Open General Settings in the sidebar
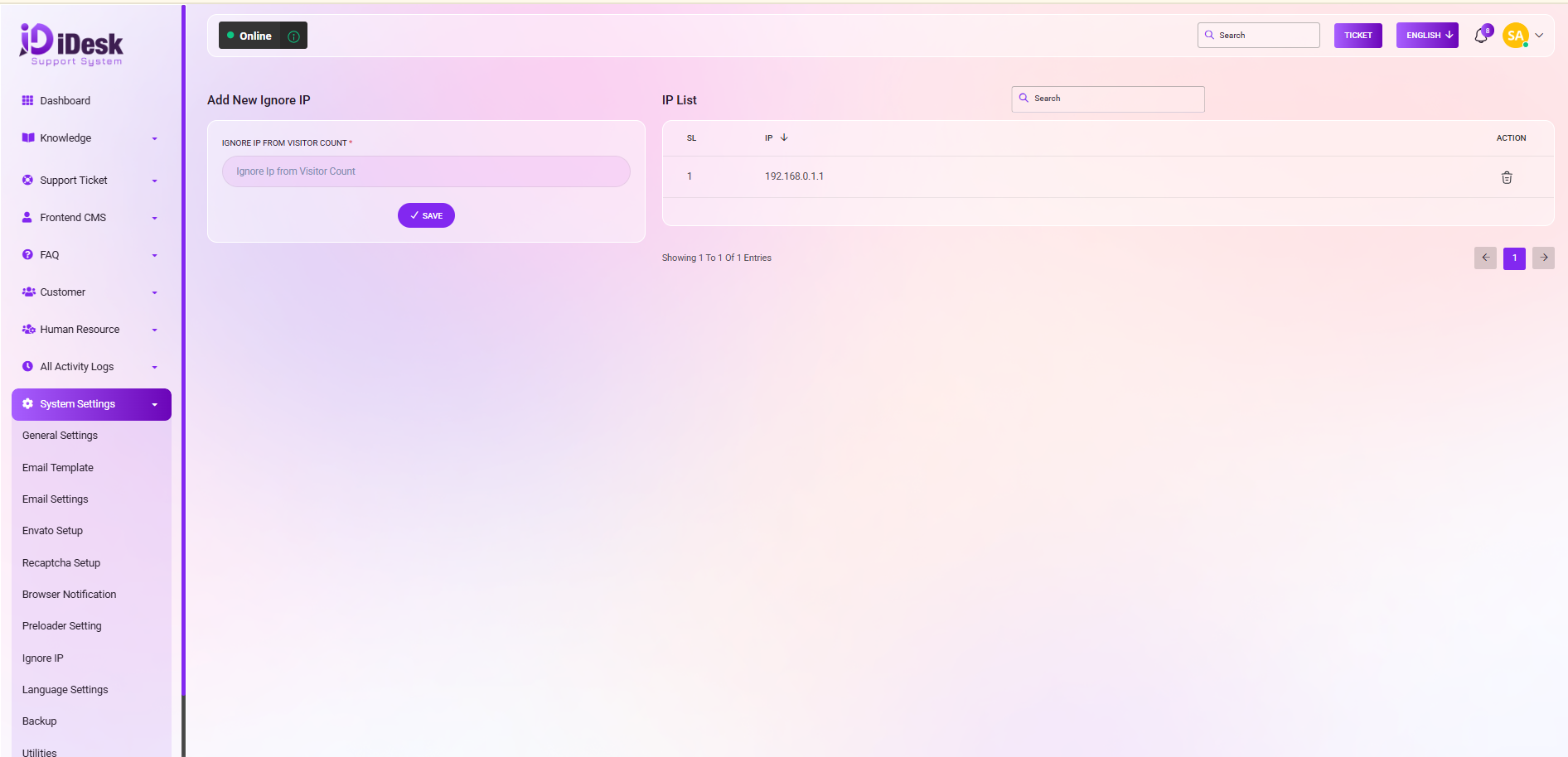The width and height of the screenshot is (1568, 757). tap(60, 436)
